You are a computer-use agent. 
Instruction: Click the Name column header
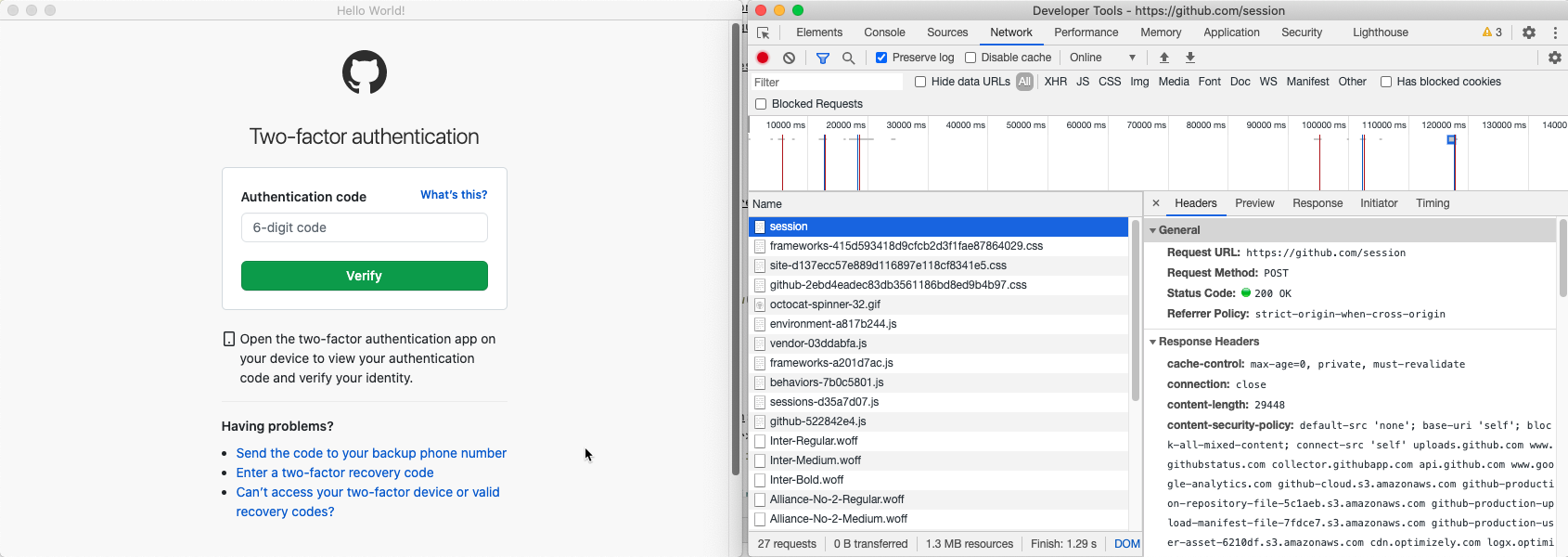(945, 204)
